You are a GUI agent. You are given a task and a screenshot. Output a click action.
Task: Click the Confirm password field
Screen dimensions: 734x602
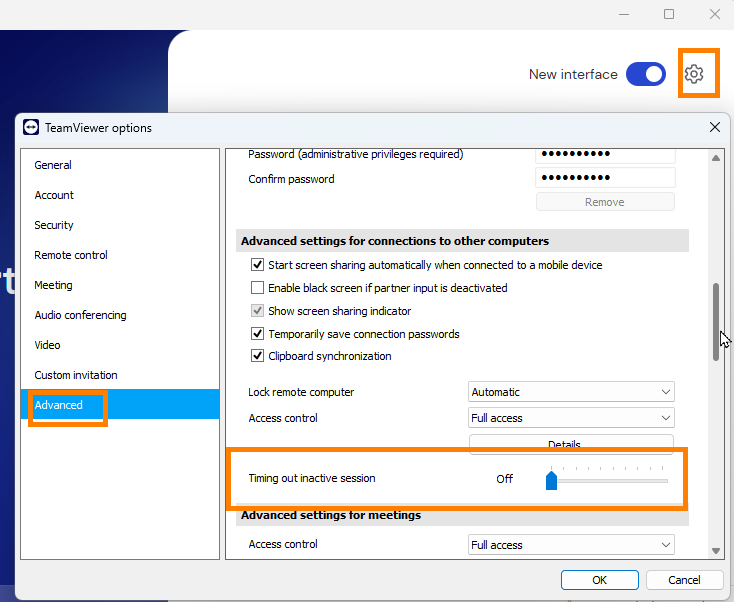(605, 177)
